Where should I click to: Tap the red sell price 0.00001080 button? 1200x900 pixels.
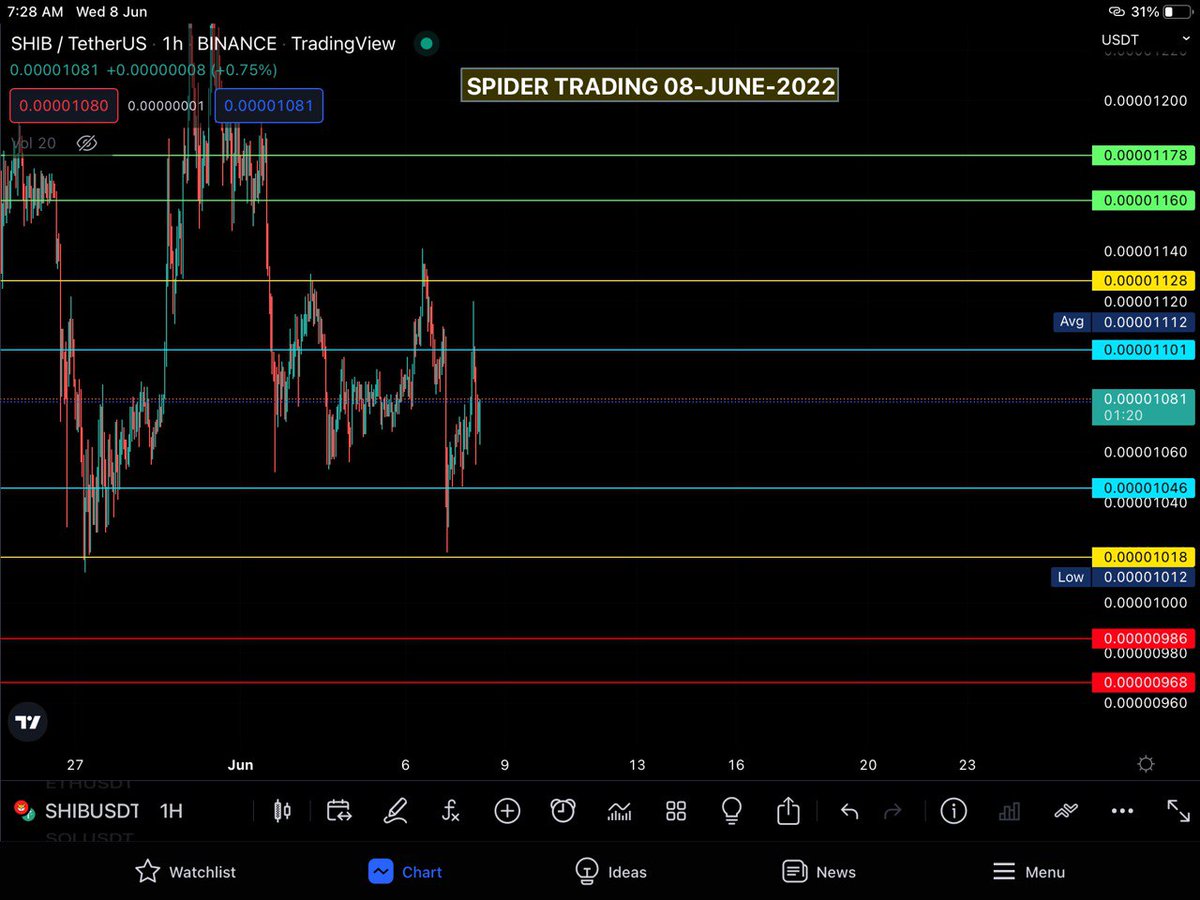[65, 106]
